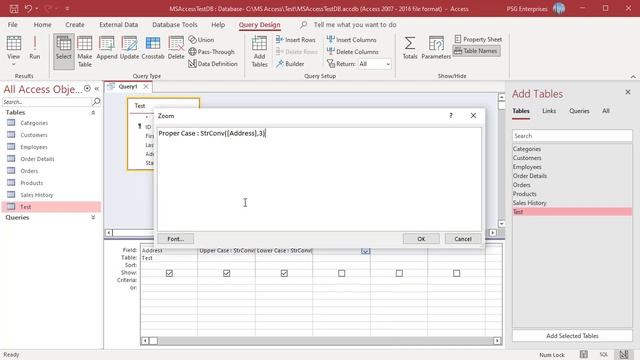Open the External Data tab

coord(119,24)
